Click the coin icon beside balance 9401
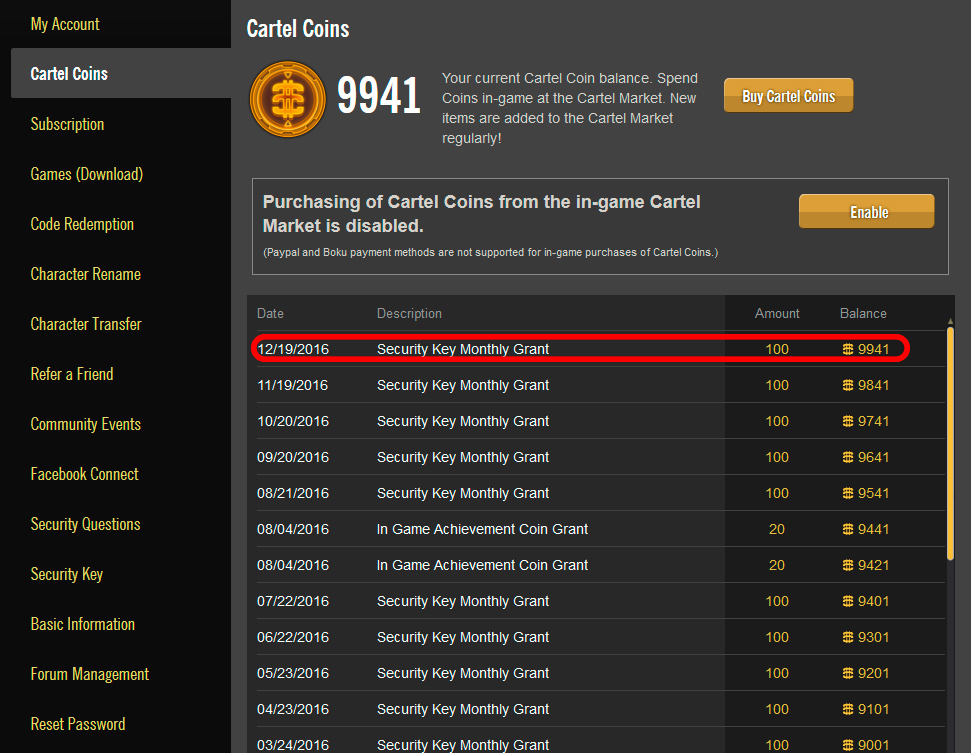 point(848,601)
